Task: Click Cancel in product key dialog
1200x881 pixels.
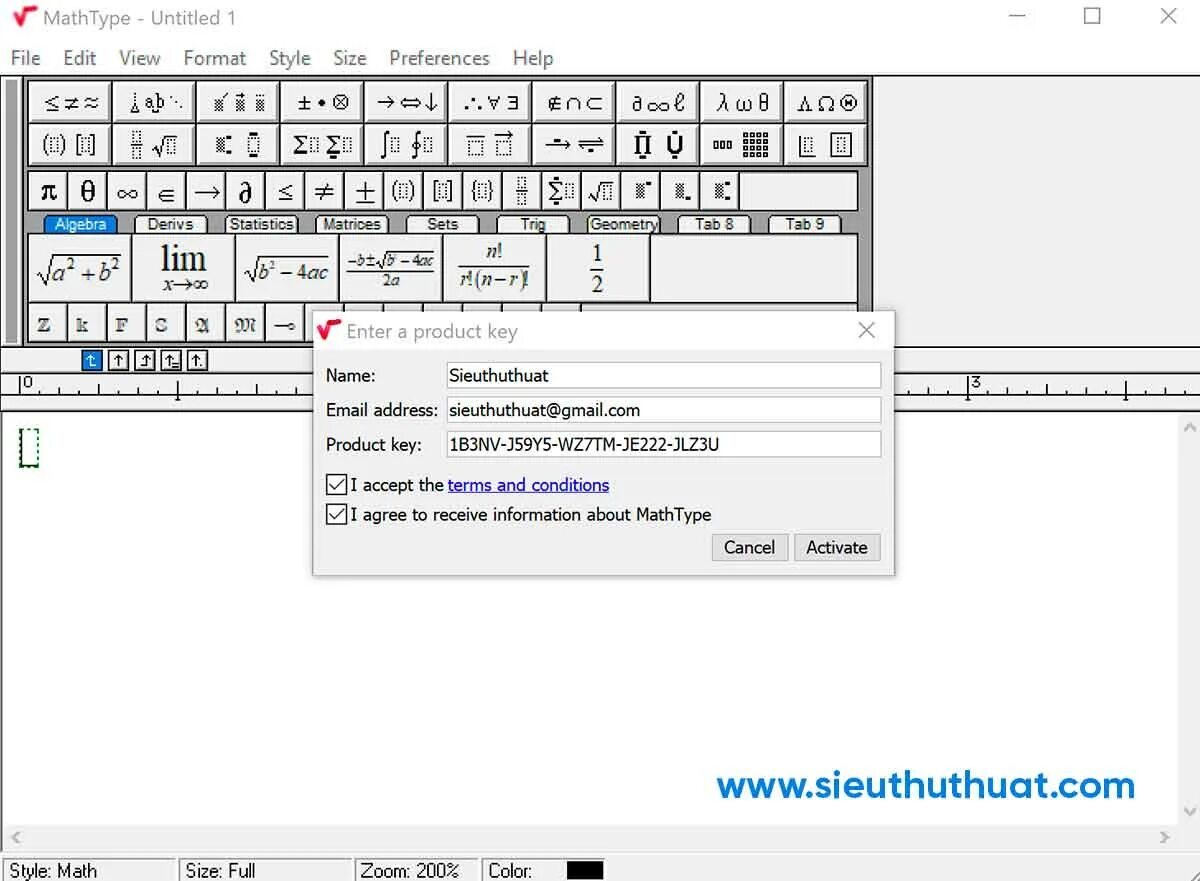Action: click(749, 547)
